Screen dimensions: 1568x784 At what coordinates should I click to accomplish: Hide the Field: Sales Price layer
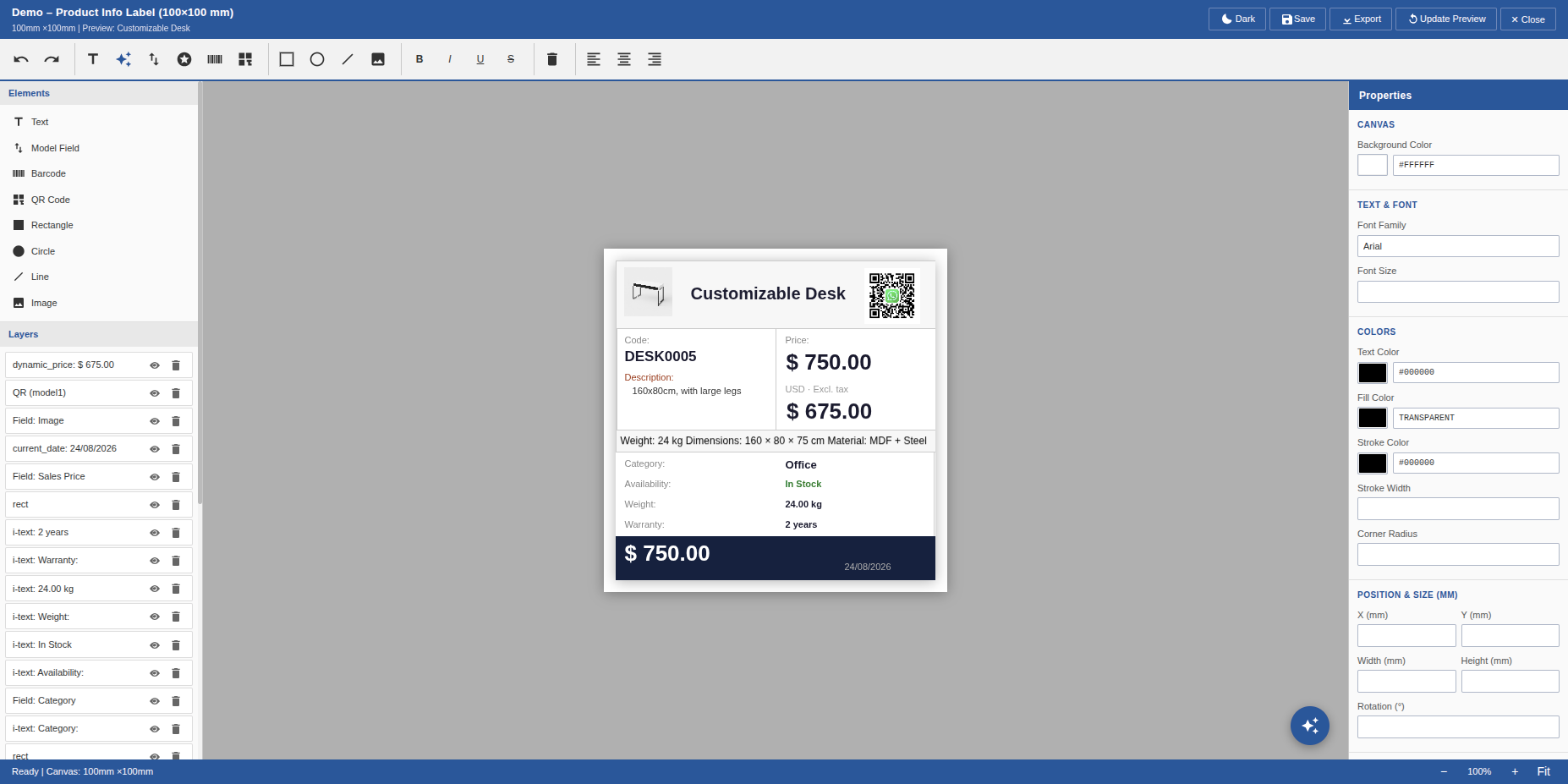point(155,477)
